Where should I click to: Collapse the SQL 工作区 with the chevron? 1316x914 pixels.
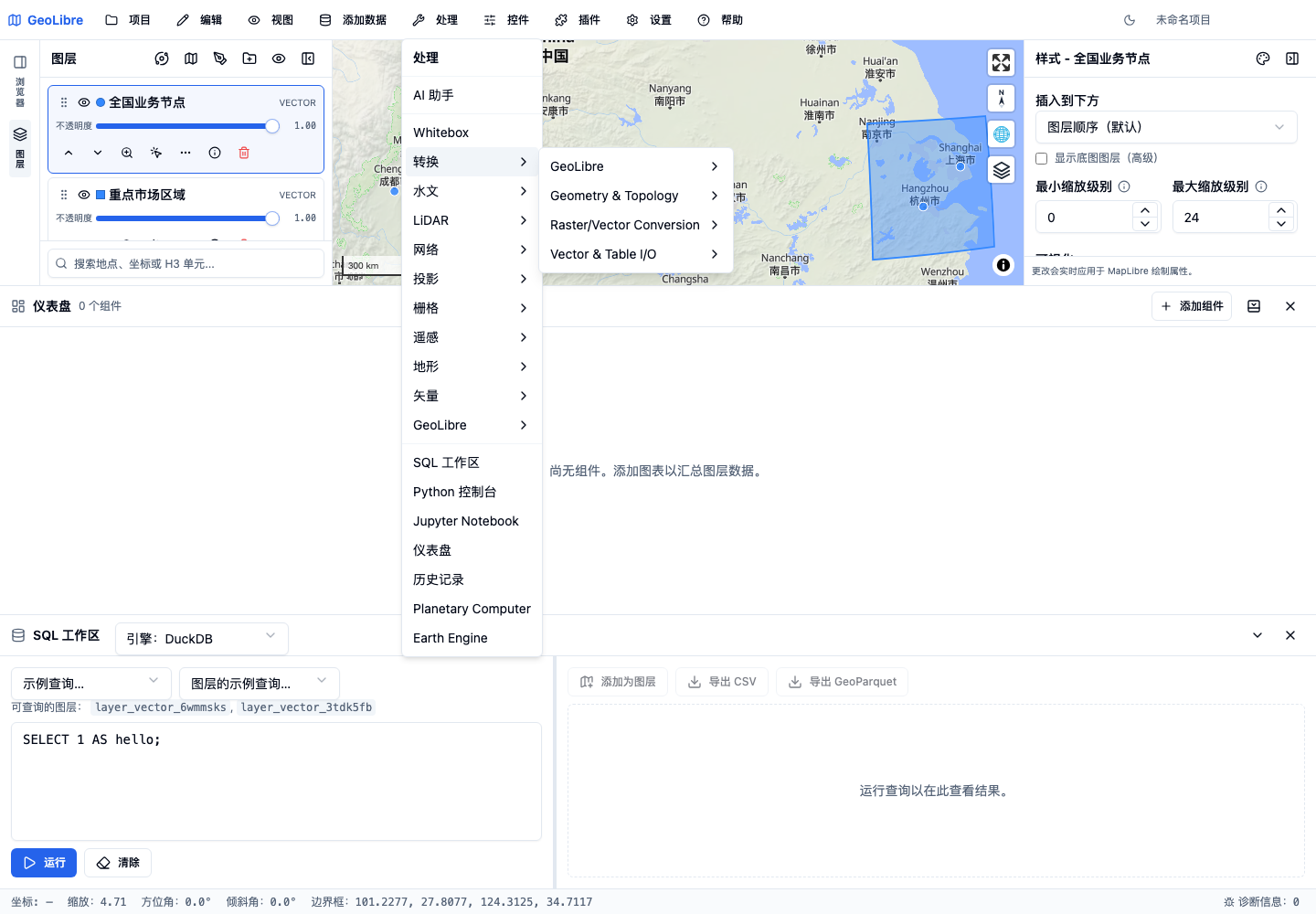pos(1258,635)
